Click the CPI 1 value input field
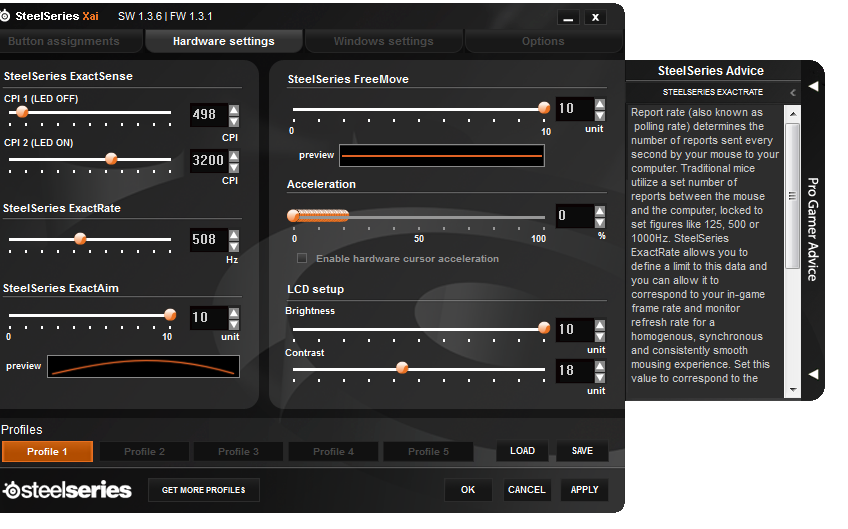 point(206,115)
